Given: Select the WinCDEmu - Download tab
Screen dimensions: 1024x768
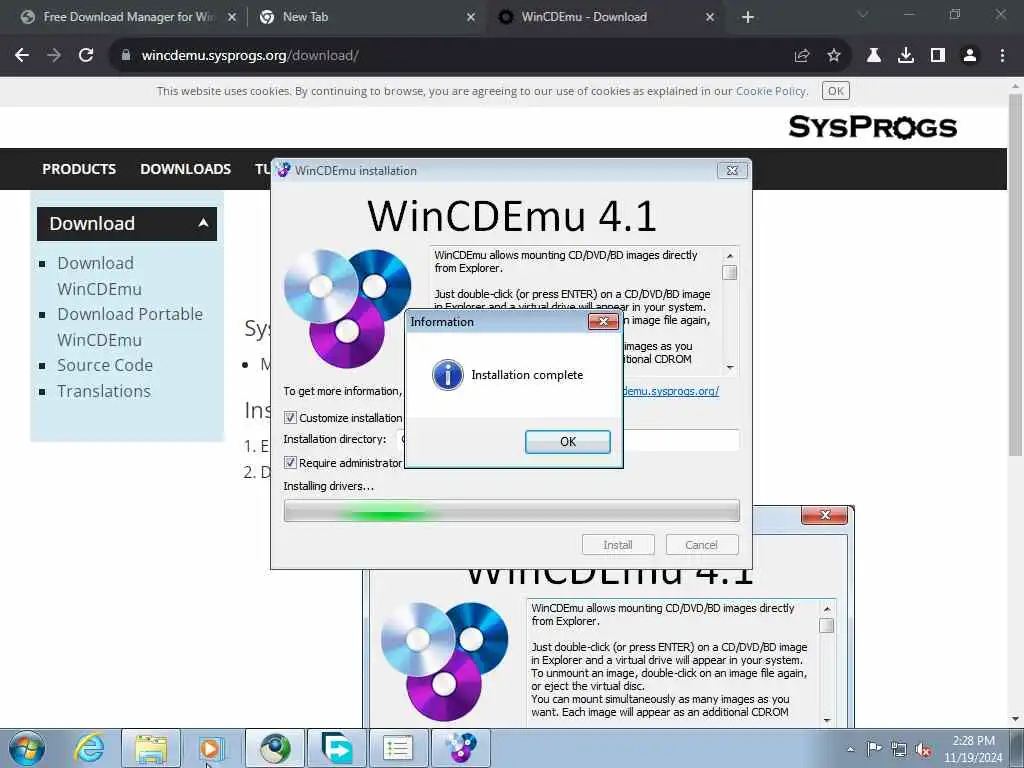Looking at the screenshot, I should pos(584,17).
